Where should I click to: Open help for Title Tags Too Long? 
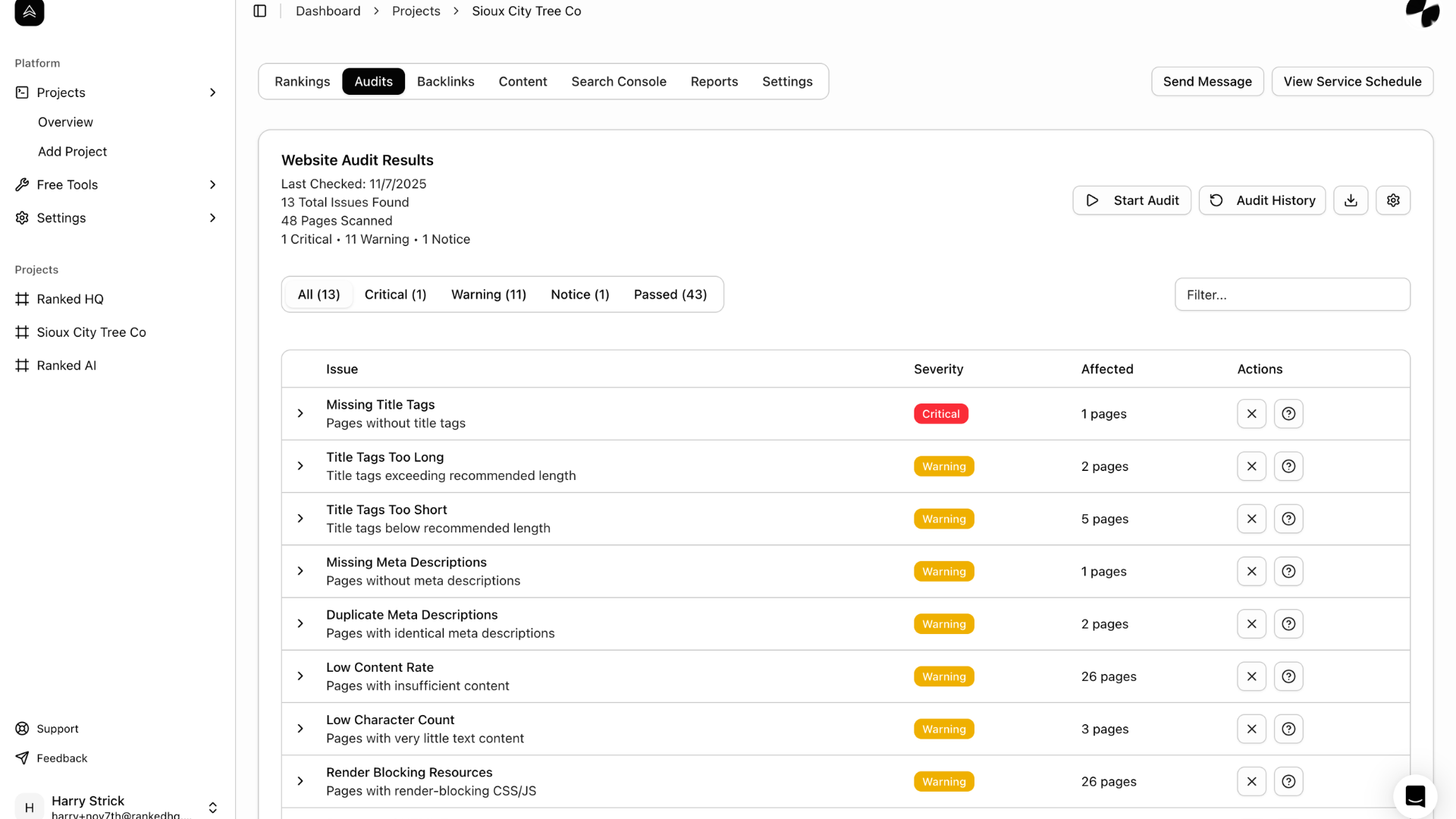click(x=1288, y=466)
